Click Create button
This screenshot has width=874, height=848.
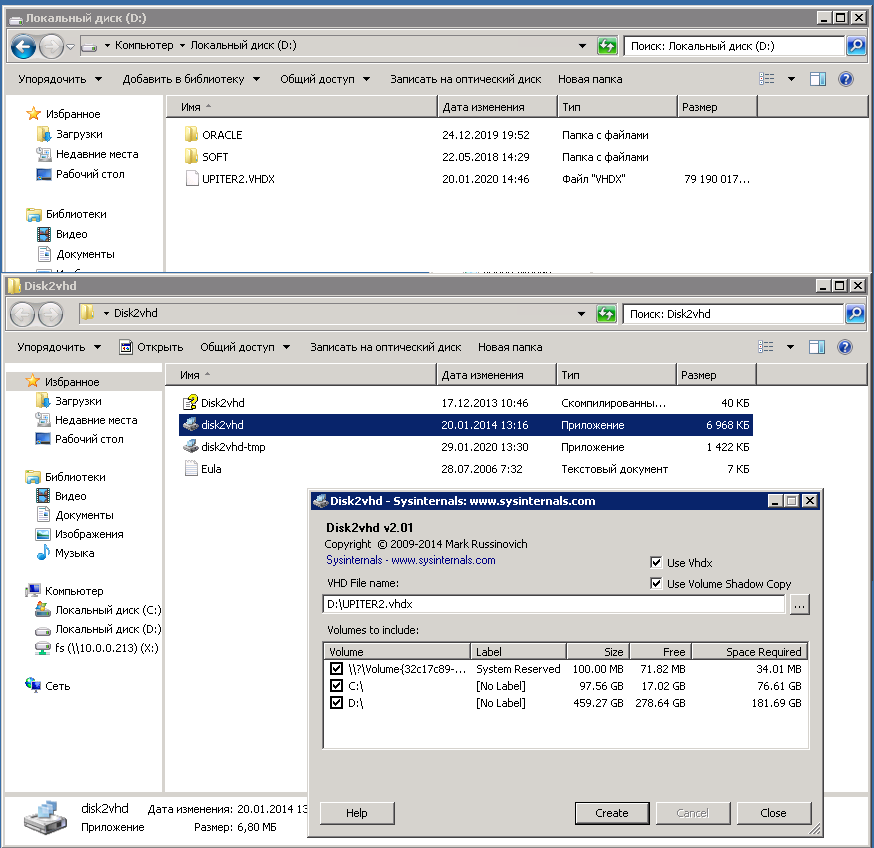611,813
